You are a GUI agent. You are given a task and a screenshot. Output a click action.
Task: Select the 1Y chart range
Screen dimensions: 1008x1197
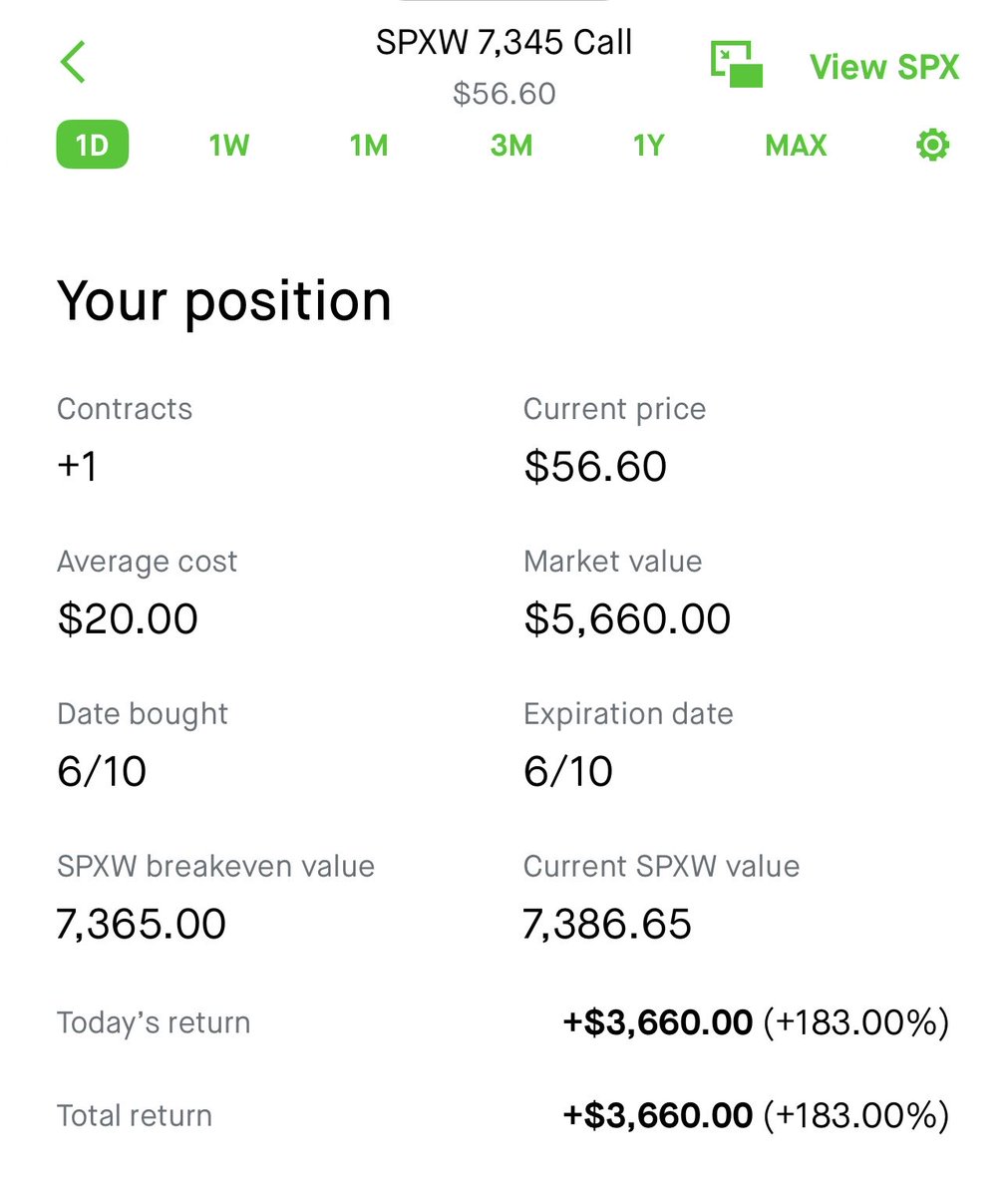648,146
